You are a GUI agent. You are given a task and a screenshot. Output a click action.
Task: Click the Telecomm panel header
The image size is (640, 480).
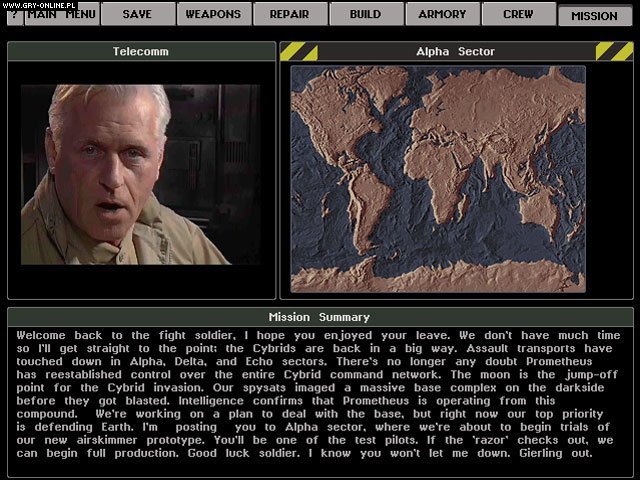pos(141,51)
